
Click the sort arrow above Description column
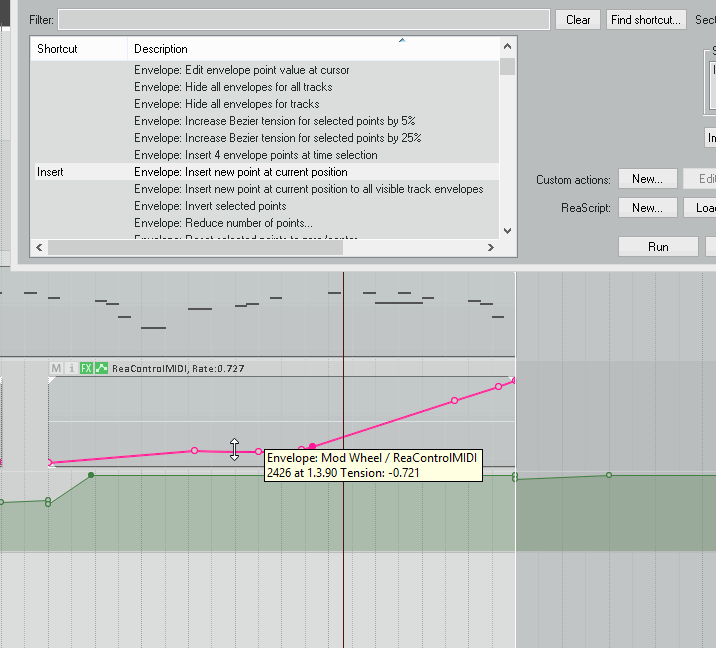[402, 41]
